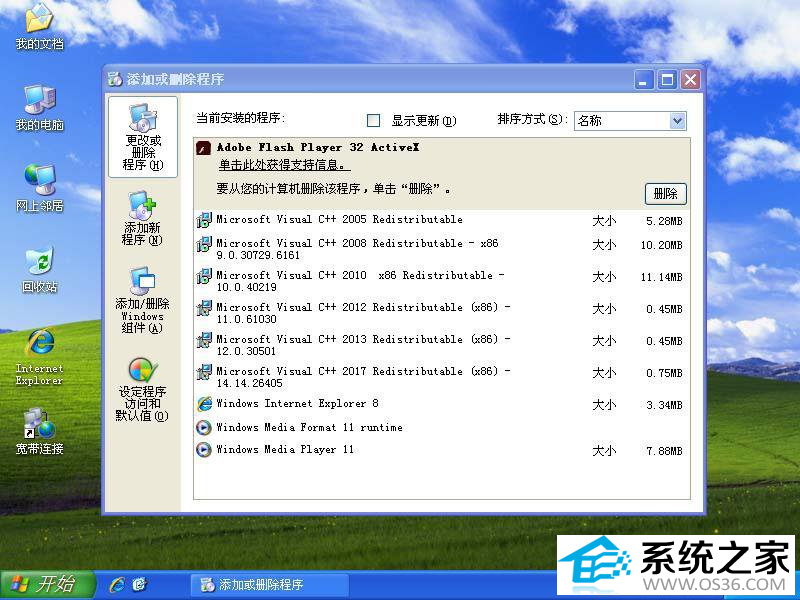Minimize the 添加或删除程序 window
The height and width of the screenshot is (600, 800).
(x=644, y=80)
